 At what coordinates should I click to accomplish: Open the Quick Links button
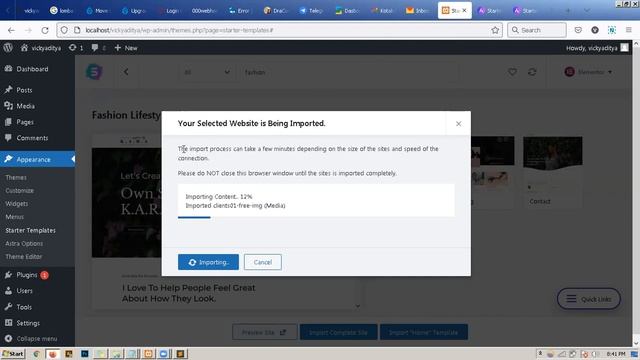pos(589,299)
